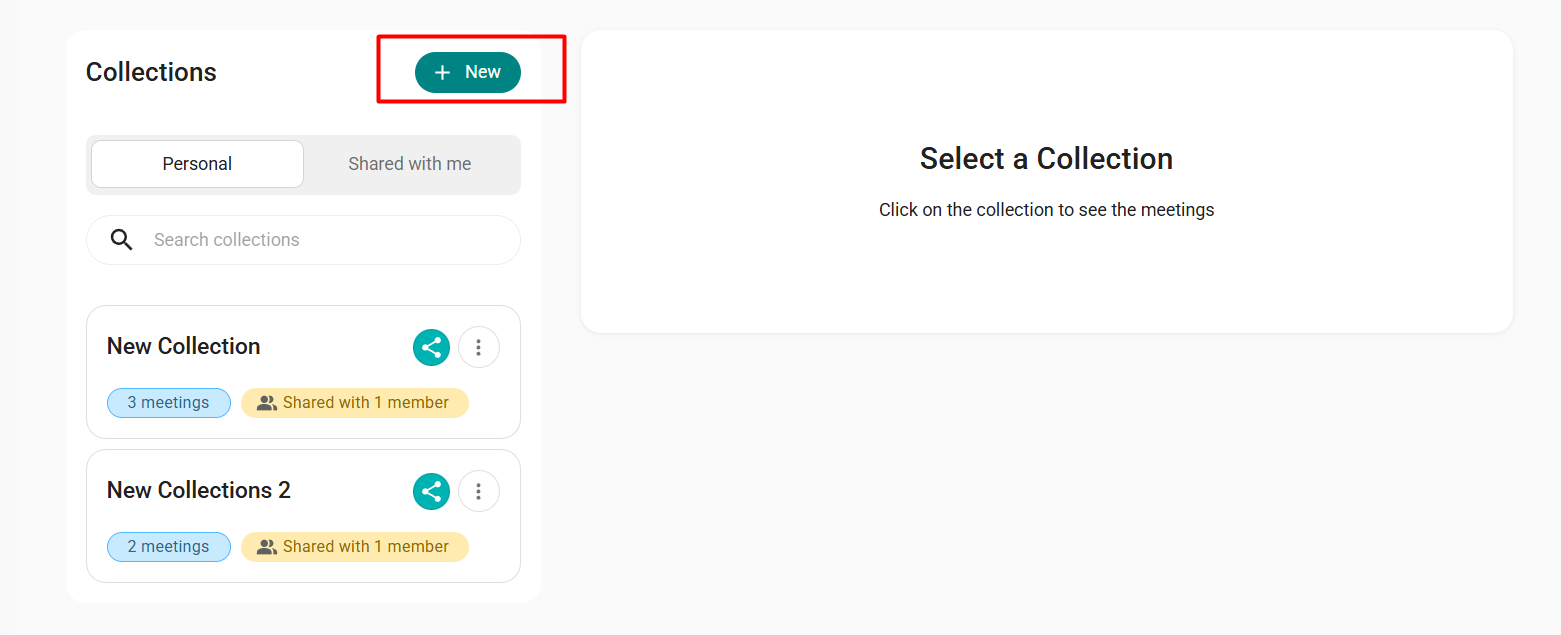Viewport: 1561px width, 635px height.
Task: Click the people icon on the New Collections 2 badge
Action: pyautogui.click(x=266, y=547)
